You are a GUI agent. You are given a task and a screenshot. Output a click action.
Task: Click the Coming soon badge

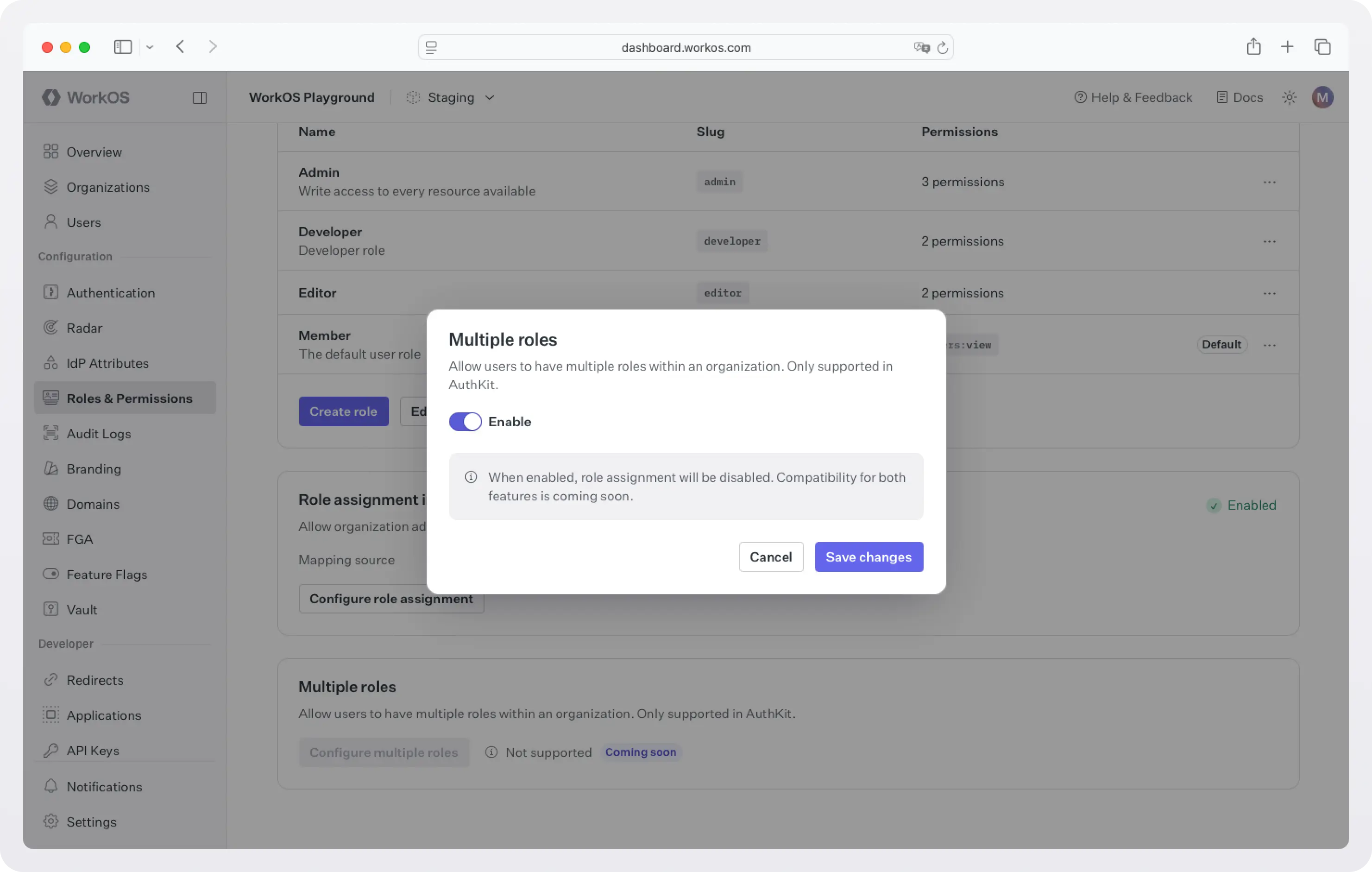coord(641,752)
